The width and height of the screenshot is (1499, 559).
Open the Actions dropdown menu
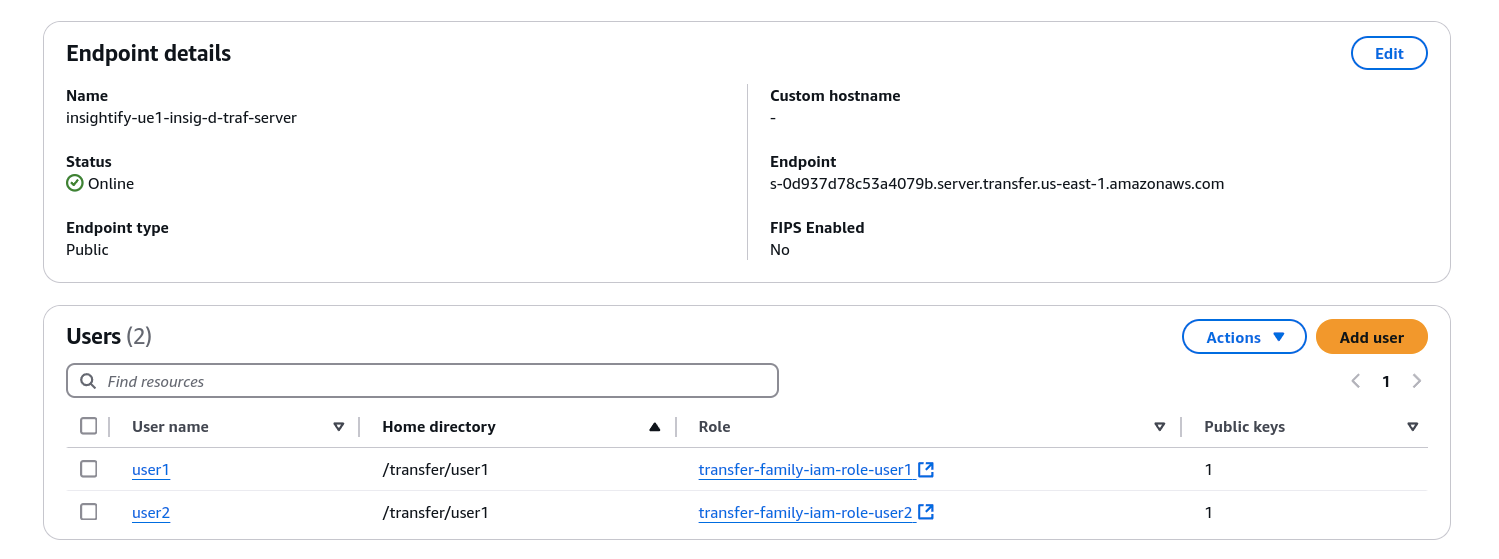[1244, 337]
